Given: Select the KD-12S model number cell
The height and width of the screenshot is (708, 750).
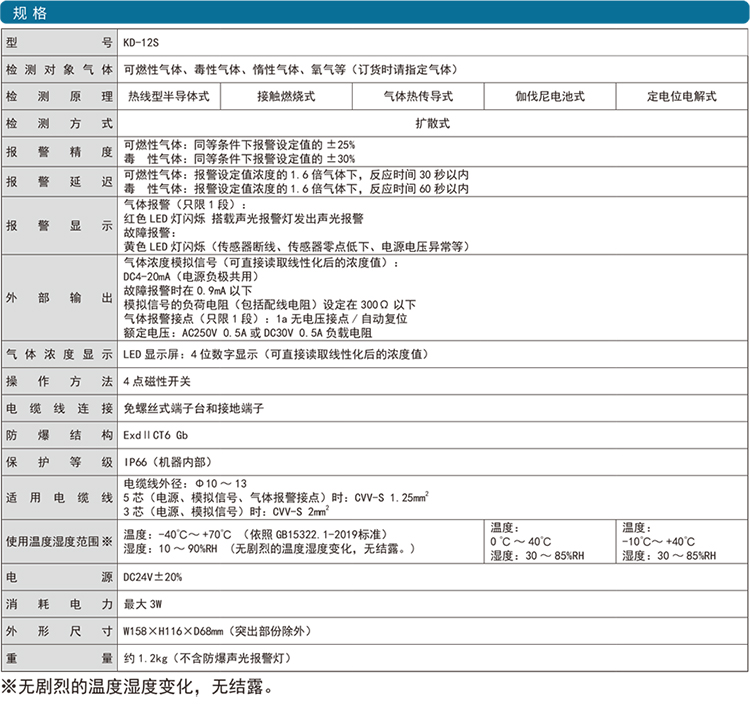Looking at the screenshot, I should coord(141,44).
